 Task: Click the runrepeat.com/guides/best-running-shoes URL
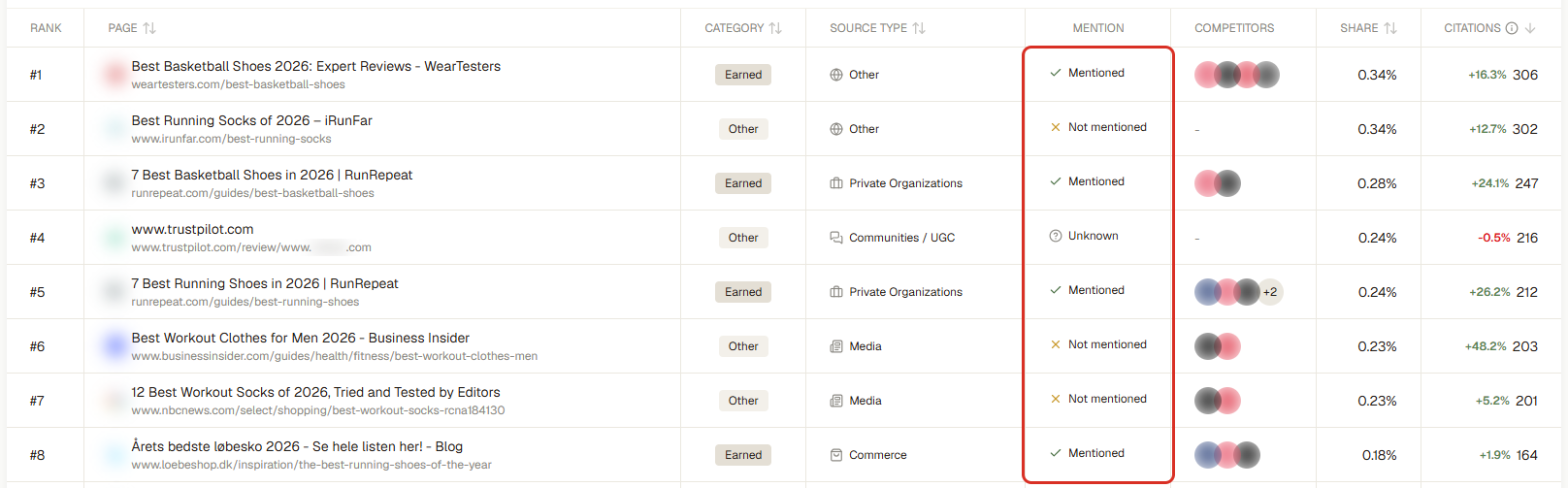pos(245,302)
